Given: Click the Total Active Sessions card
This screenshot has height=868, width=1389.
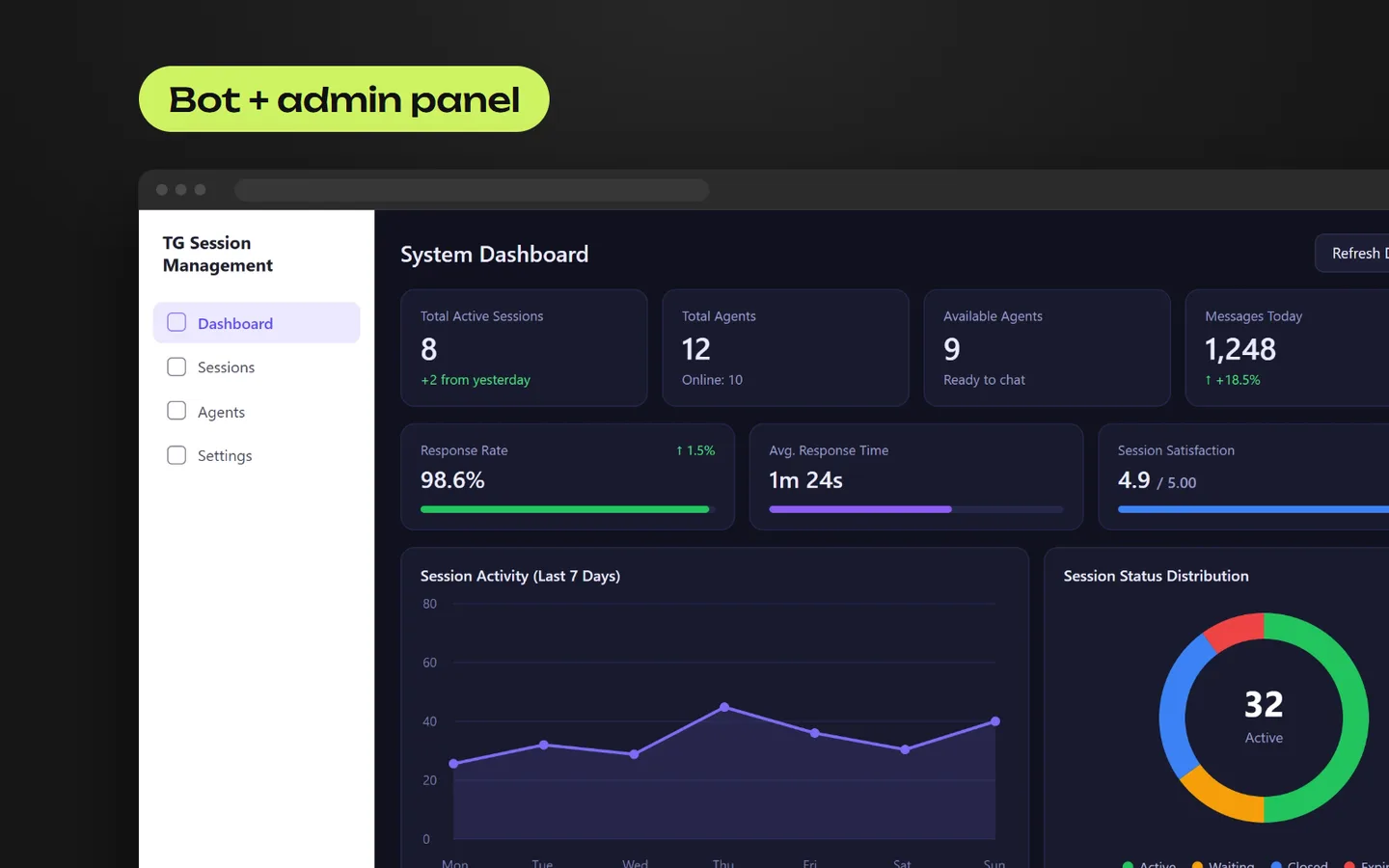Looking at the screenshot, I should [524, 348].
